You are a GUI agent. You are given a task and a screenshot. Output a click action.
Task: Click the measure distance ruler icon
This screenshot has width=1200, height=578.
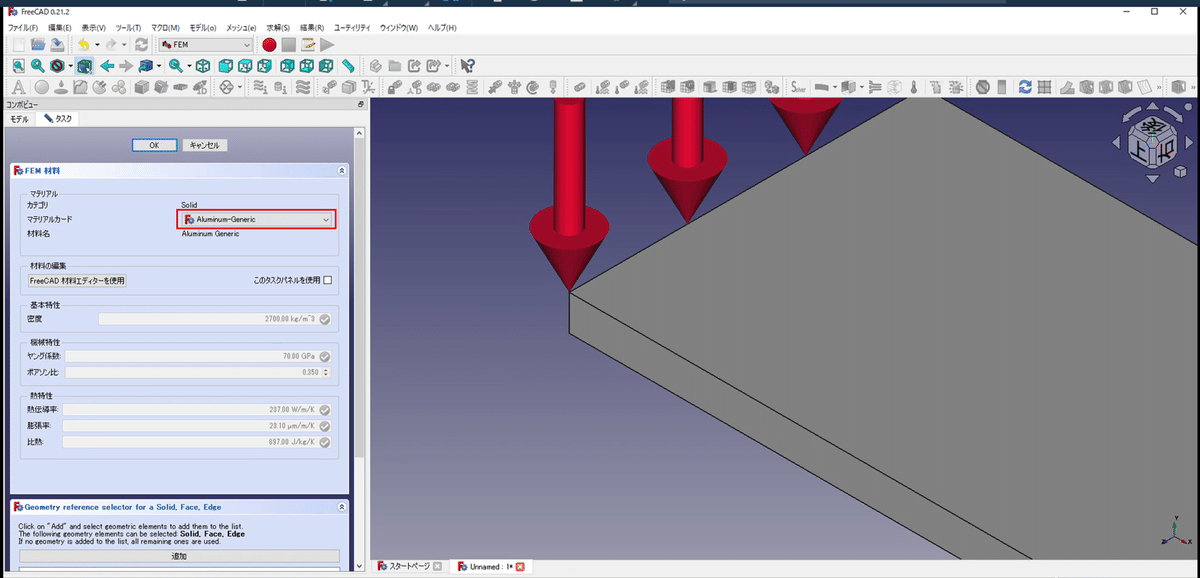[348, 66]
